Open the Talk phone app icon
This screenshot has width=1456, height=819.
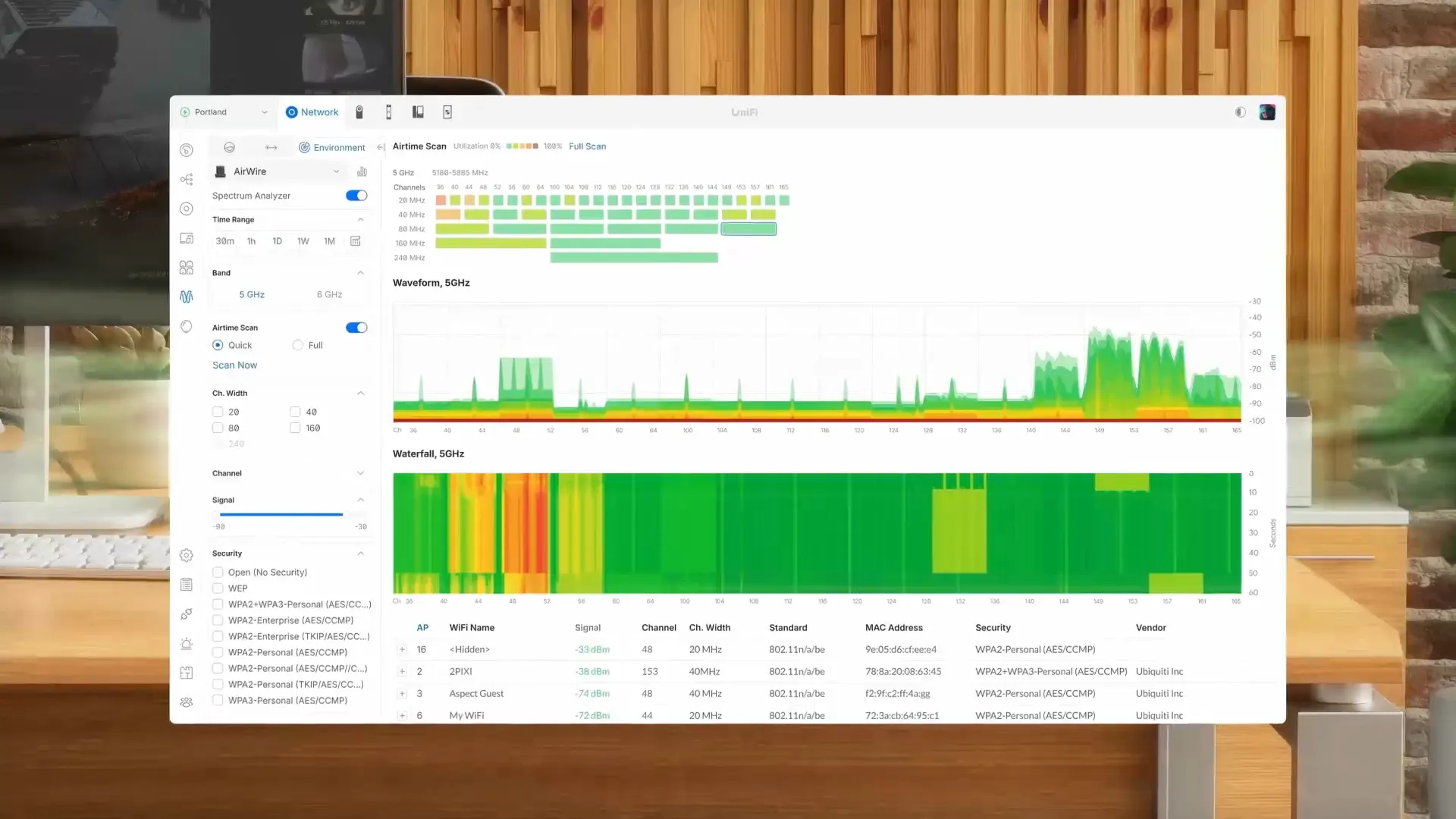pyautogui.click(x=418, y=112)
